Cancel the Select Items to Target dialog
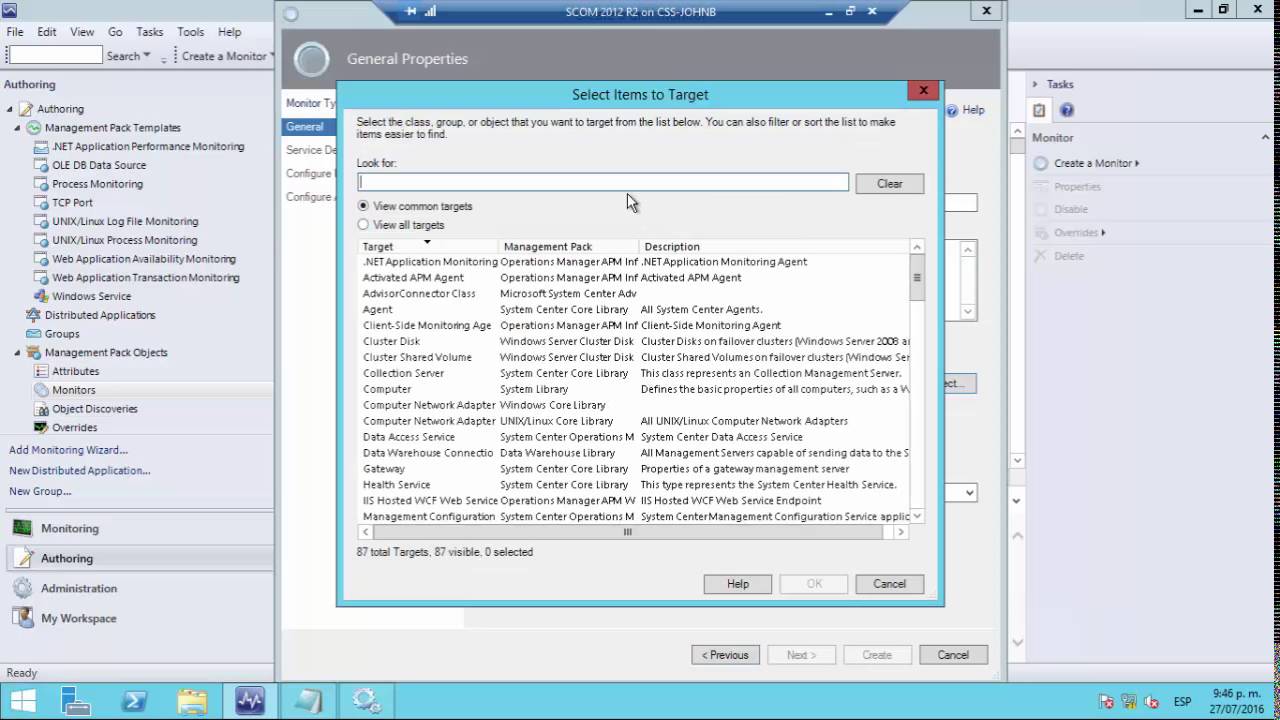This screenshot has height=720, width=1280. coord(889,584)
